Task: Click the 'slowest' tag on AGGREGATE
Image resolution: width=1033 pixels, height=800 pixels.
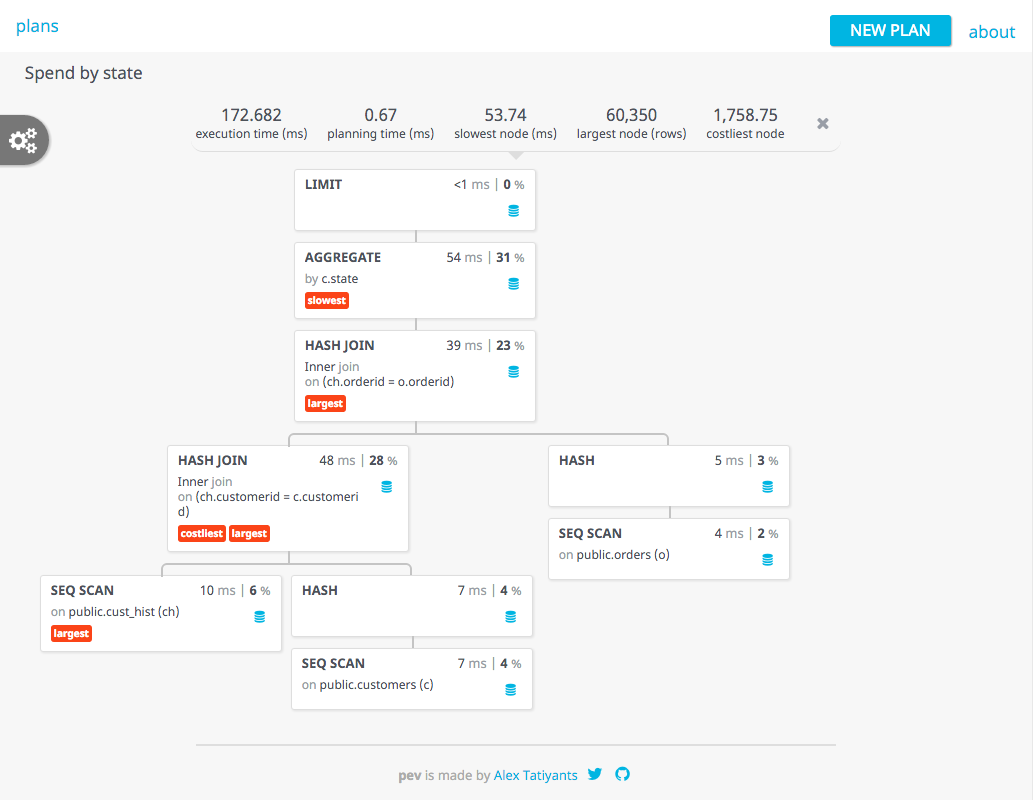Action: point(327,301)
